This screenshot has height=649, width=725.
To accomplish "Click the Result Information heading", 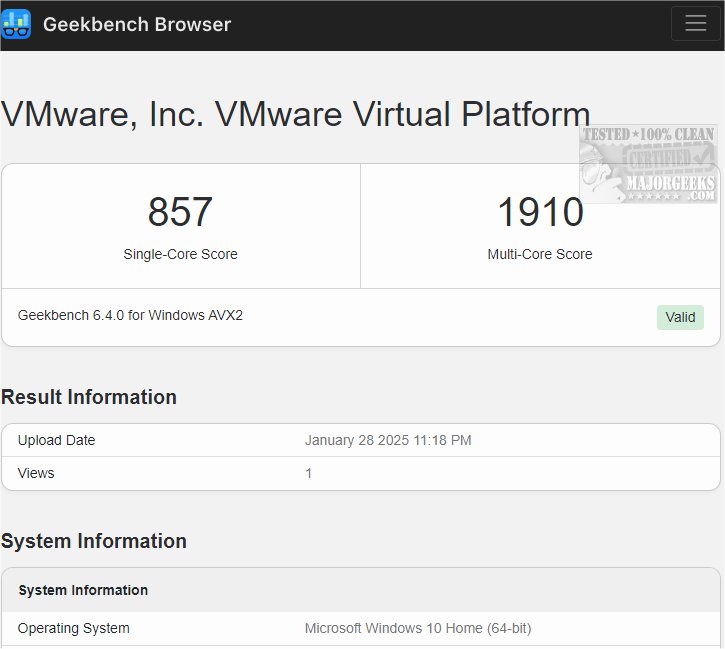I will (x=89, y=397).
